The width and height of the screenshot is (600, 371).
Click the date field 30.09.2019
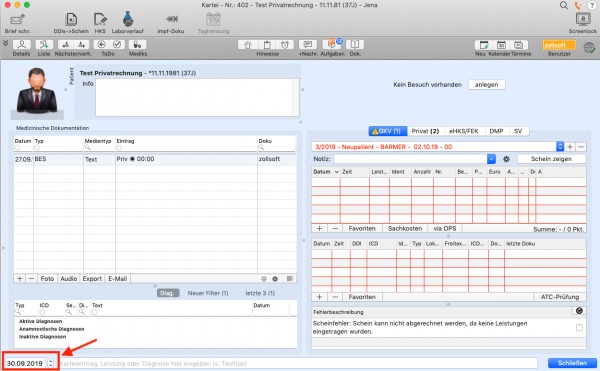pos(25,363)
